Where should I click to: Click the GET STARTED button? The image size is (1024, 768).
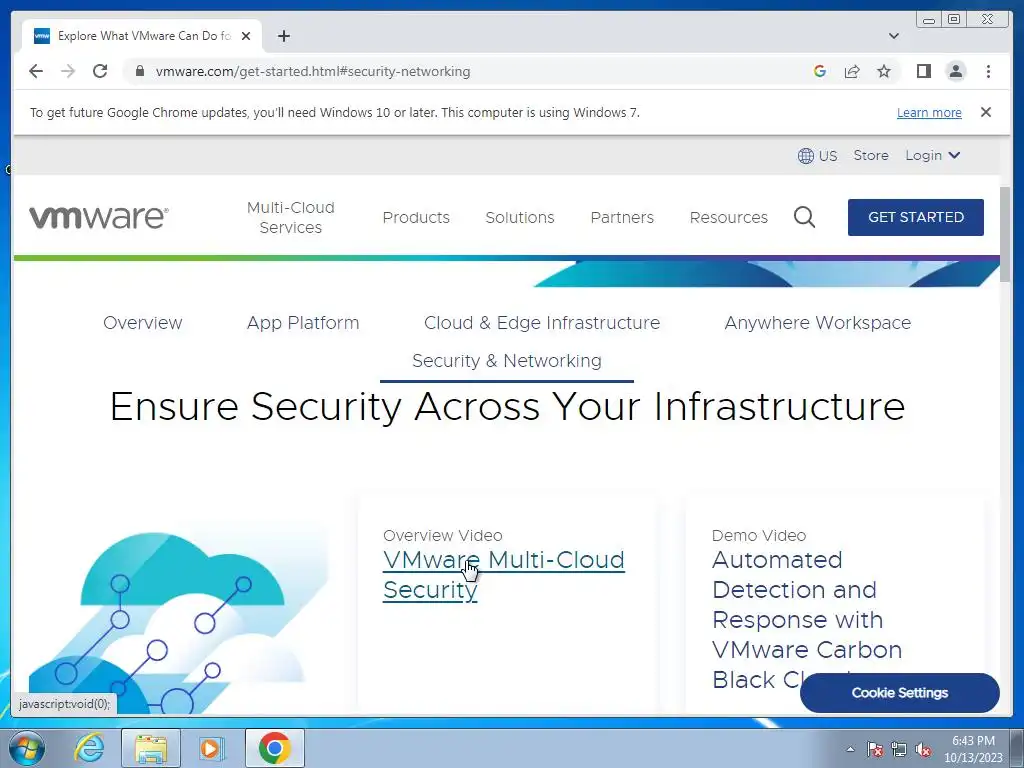pyautogui.click(x=916, y=217)
